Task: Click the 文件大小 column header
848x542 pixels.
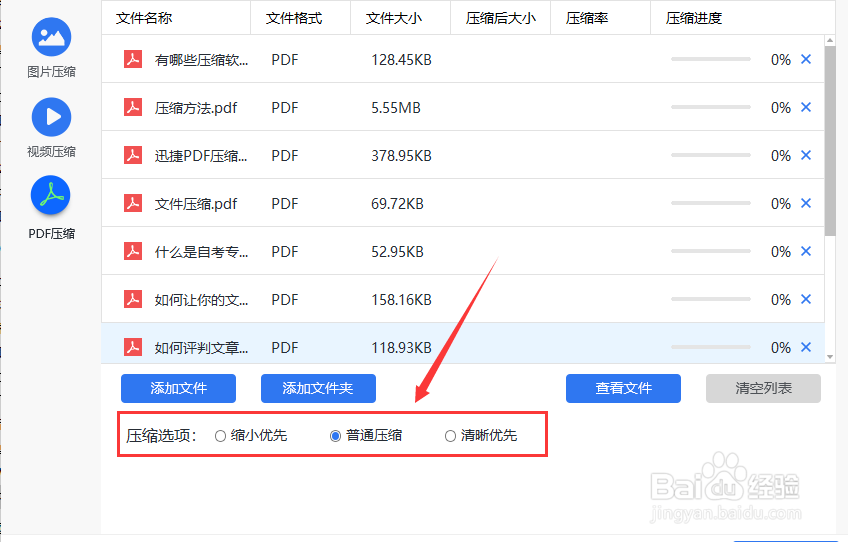Action: 401,18
